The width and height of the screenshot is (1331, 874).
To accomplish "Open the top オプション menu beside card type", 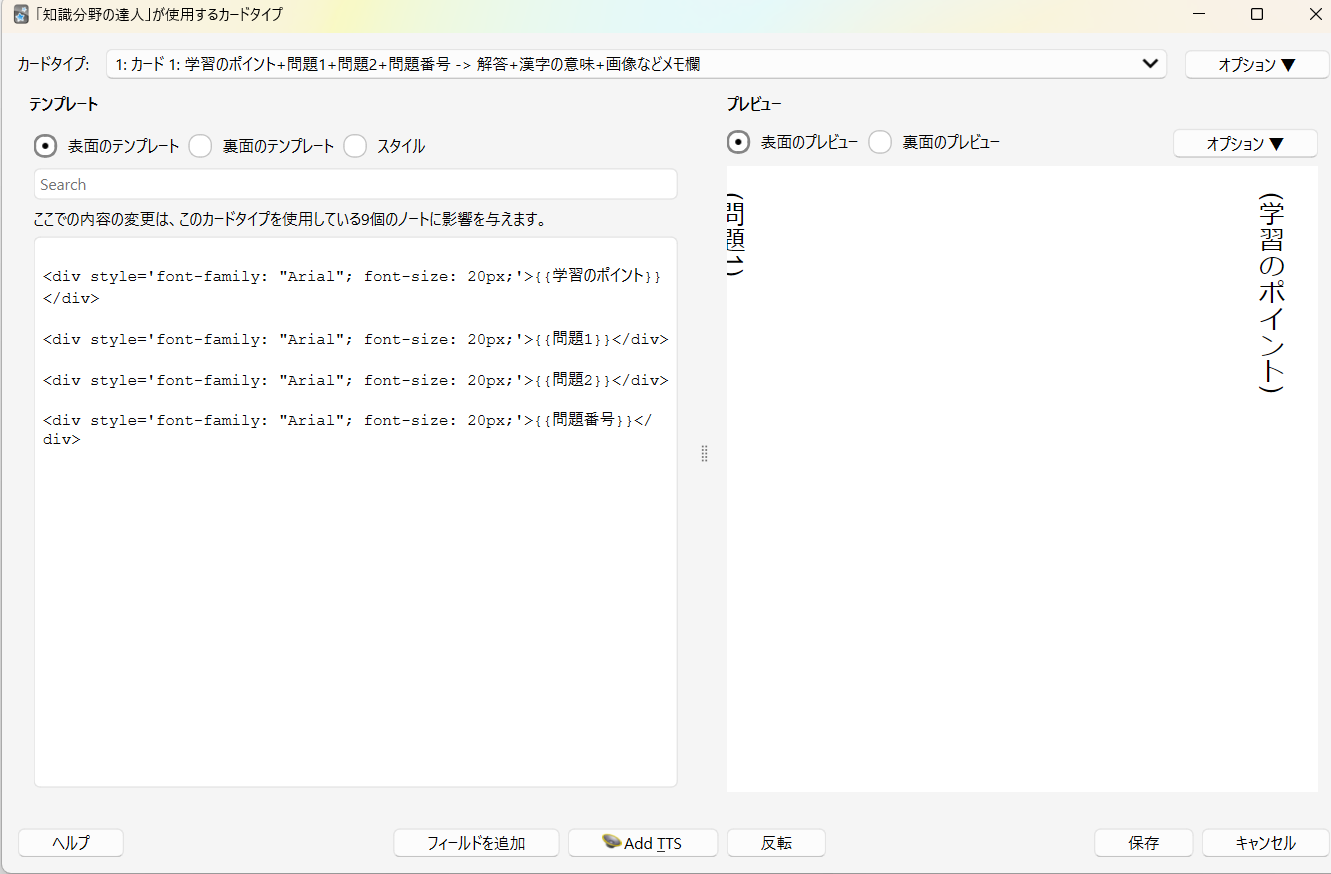I will pos(1257,64).
